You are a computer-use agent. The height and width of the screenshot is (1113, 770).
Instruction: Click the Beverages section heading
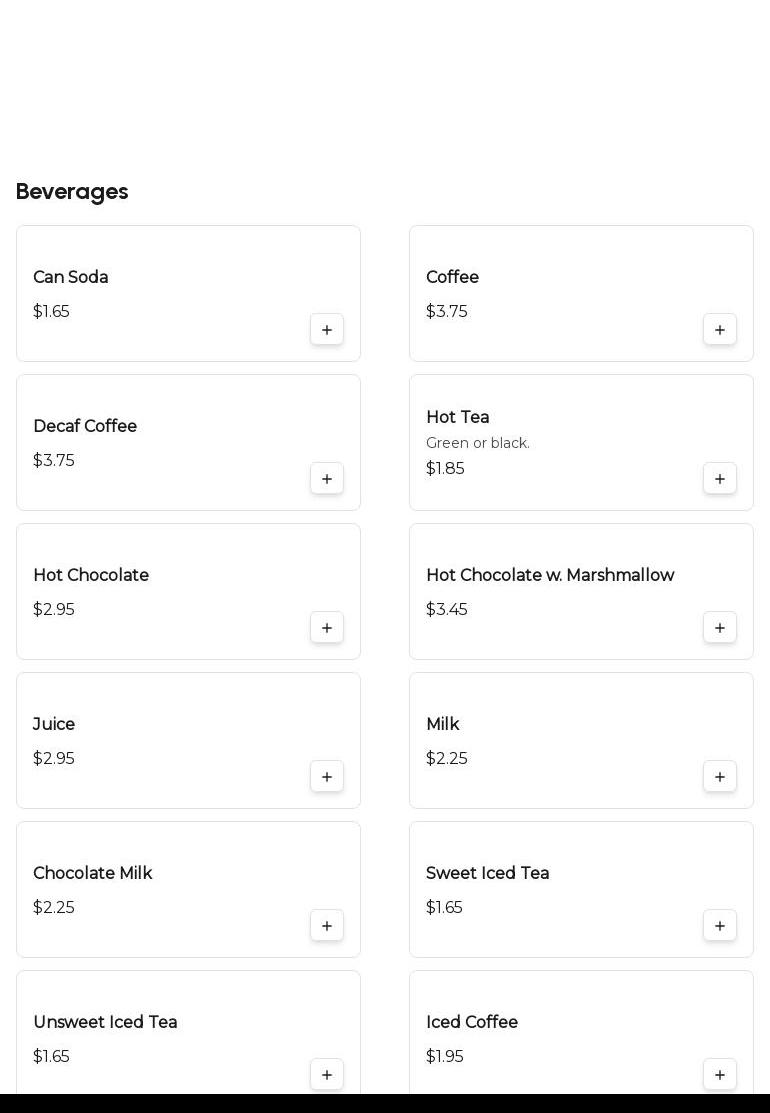tap(72, 192)
